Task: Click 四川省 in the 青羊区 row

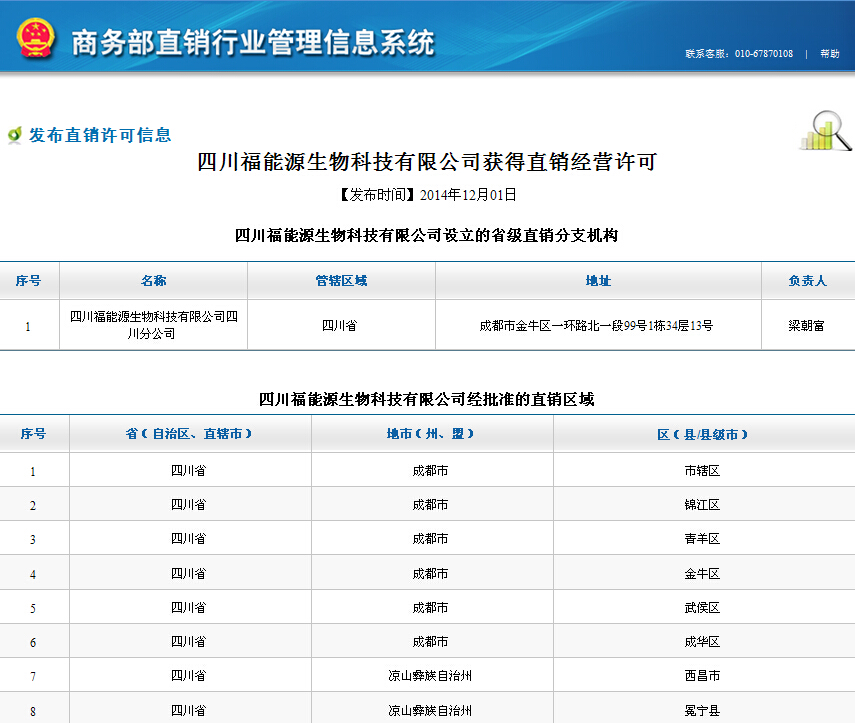Action: click(x=189, y=539)
